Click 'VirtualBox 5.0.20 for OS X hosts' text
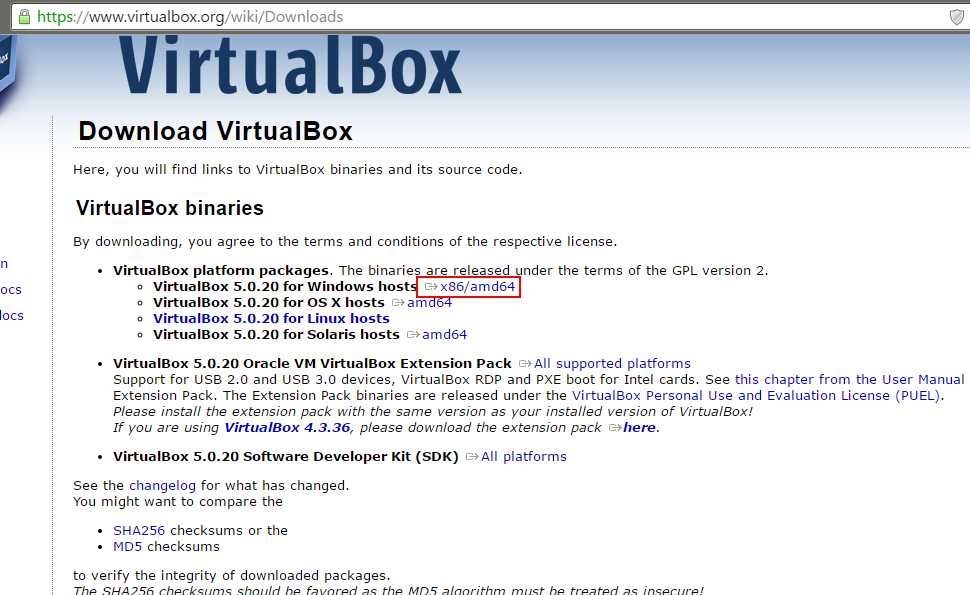Viewport: 970px width, 595px height. tap(269, 302)
